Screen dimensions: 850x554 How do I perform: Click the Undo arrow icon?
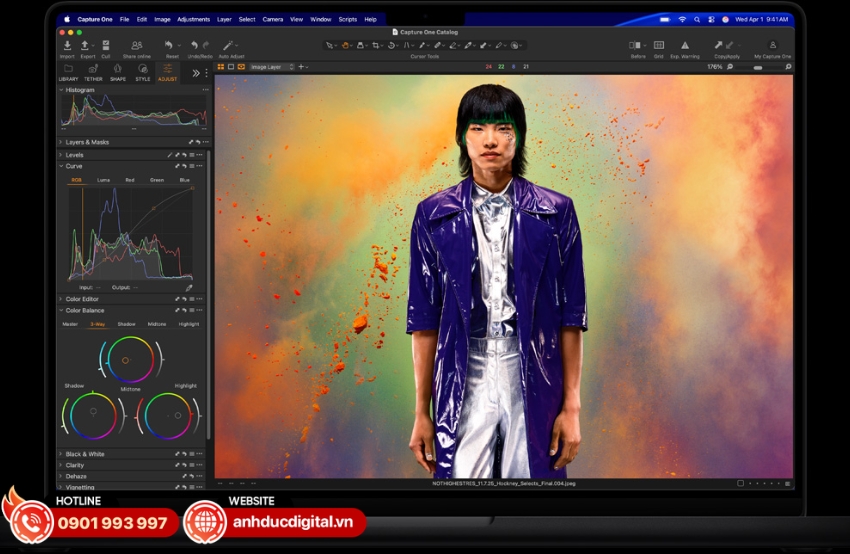coord(194,46)
